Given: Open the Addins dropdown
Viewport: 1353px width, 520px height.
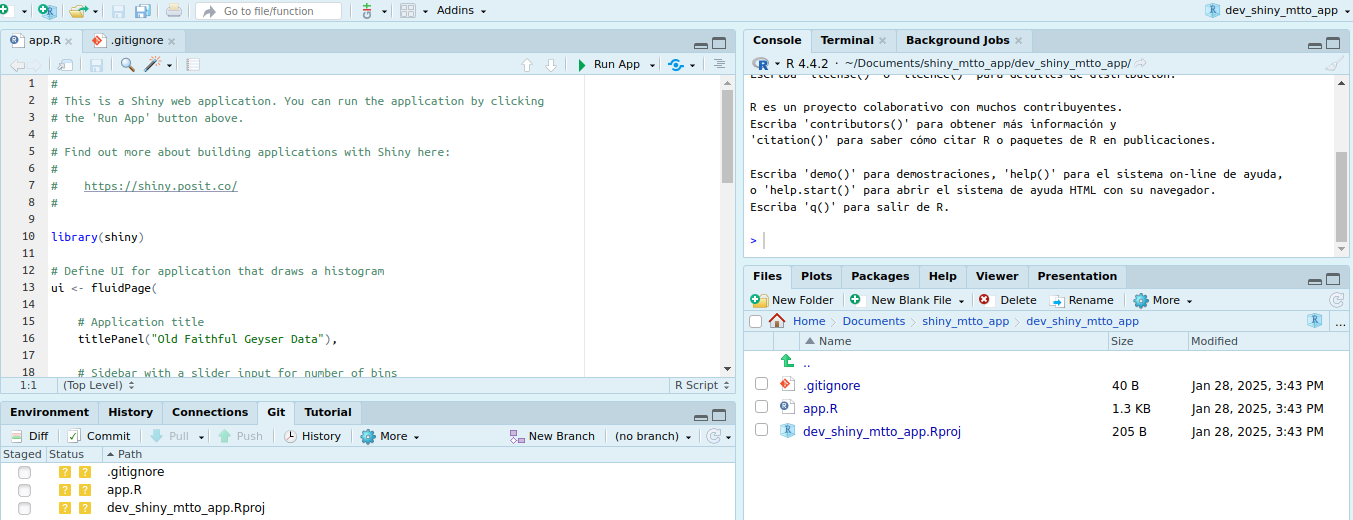Looking at the screenshot, I should click(x=462, y=10).
